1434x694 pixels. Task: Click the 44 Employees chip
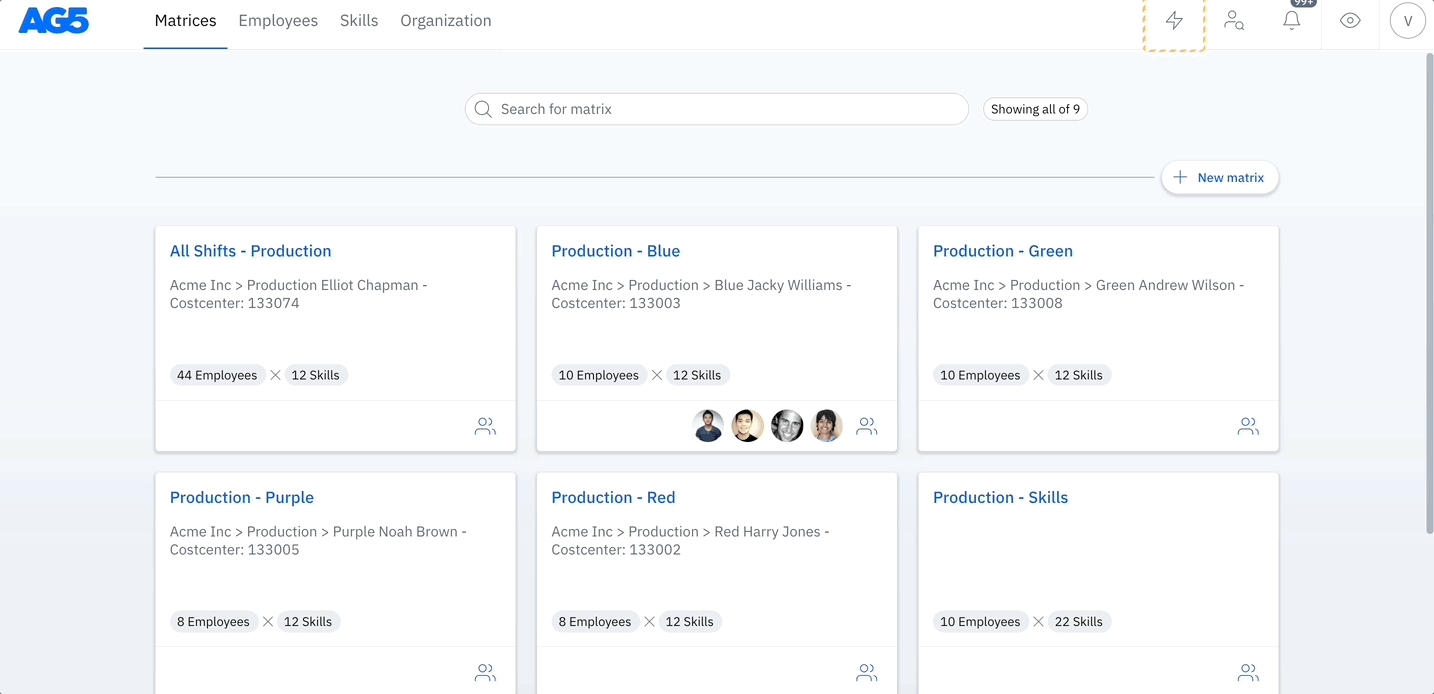click(x=217, y=375)
